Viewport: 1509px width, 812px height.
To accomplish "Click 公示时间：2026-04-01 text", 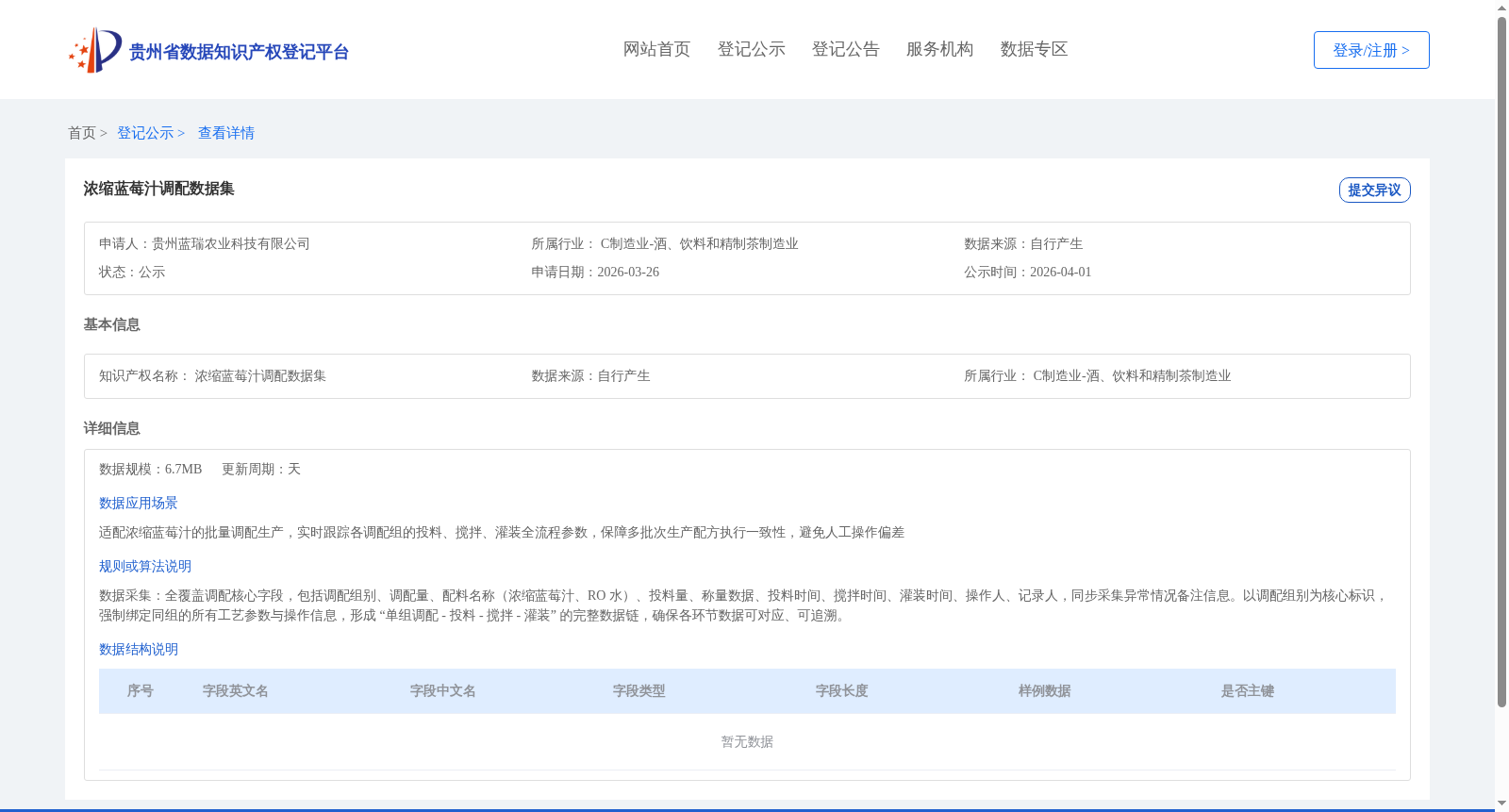I will [x=1027, y=272].
